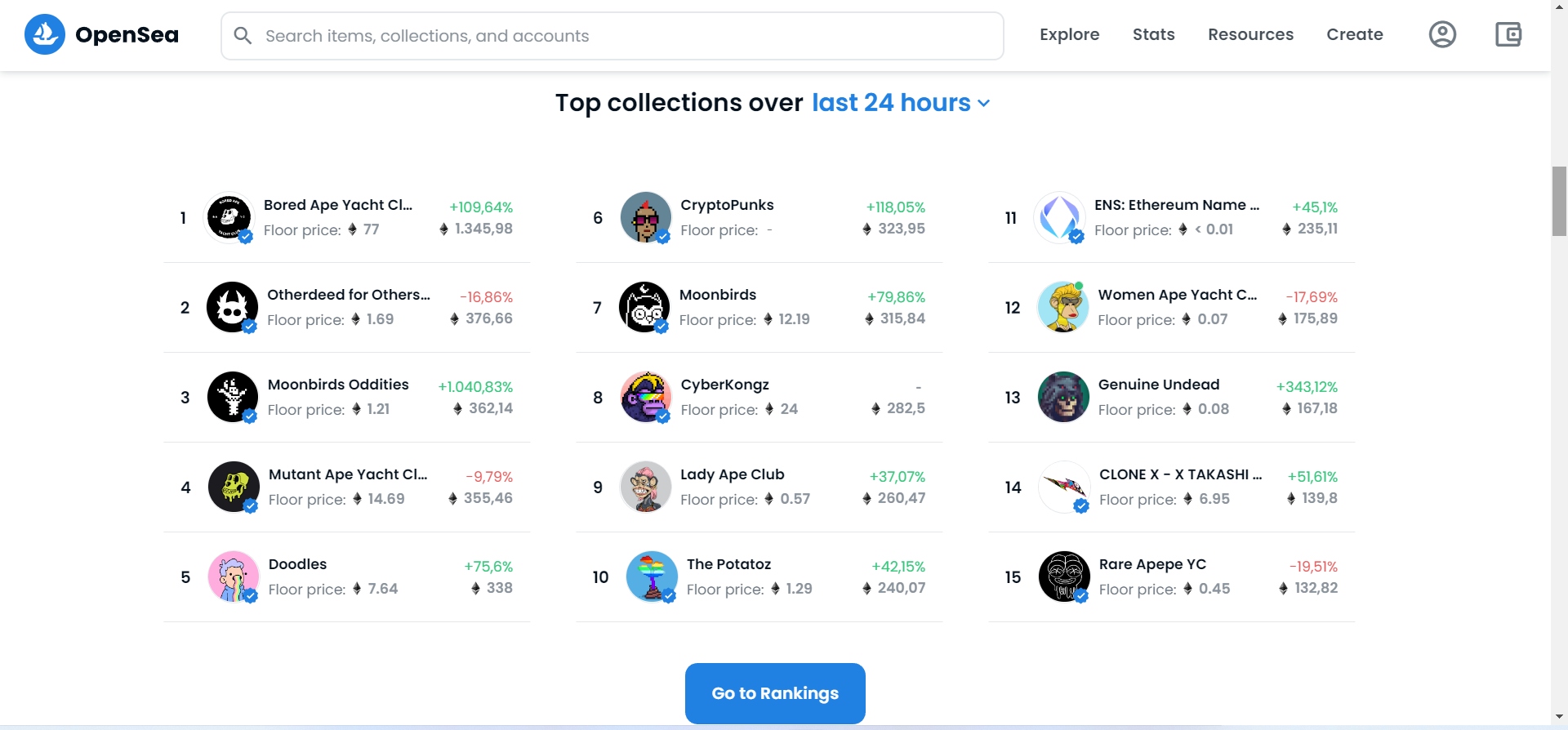1568x730 pixels.
Task: Click the CLONE X avatar
Action: pos(1064,487)
